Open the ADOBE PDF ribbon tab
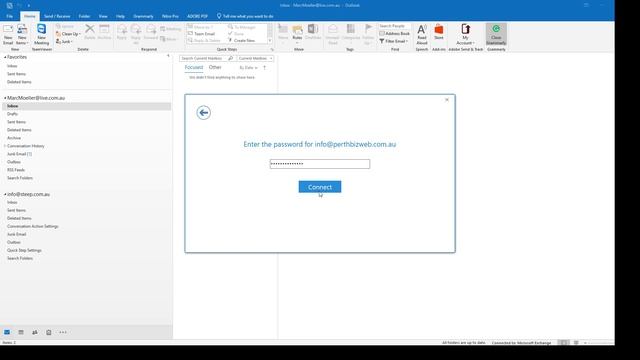 [x=198, y=16]
